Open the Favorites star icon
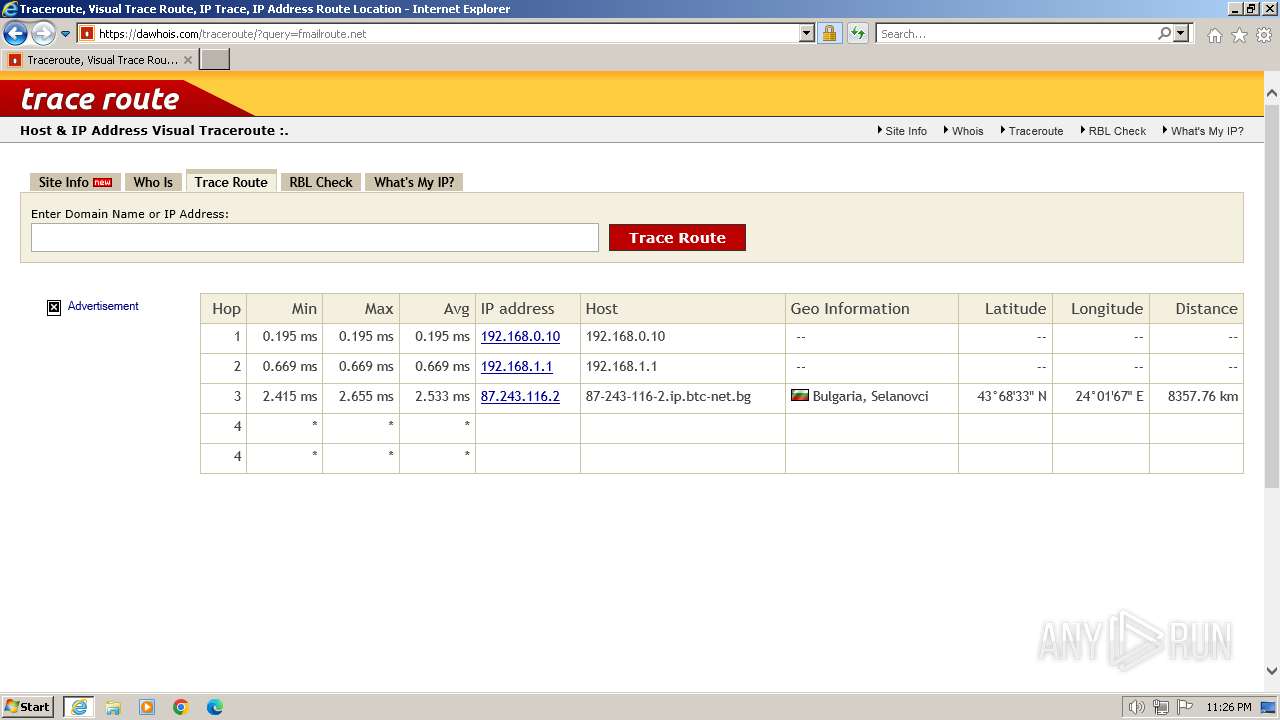The height and width of the screenshot is (720, 1280). (1239, 35)
